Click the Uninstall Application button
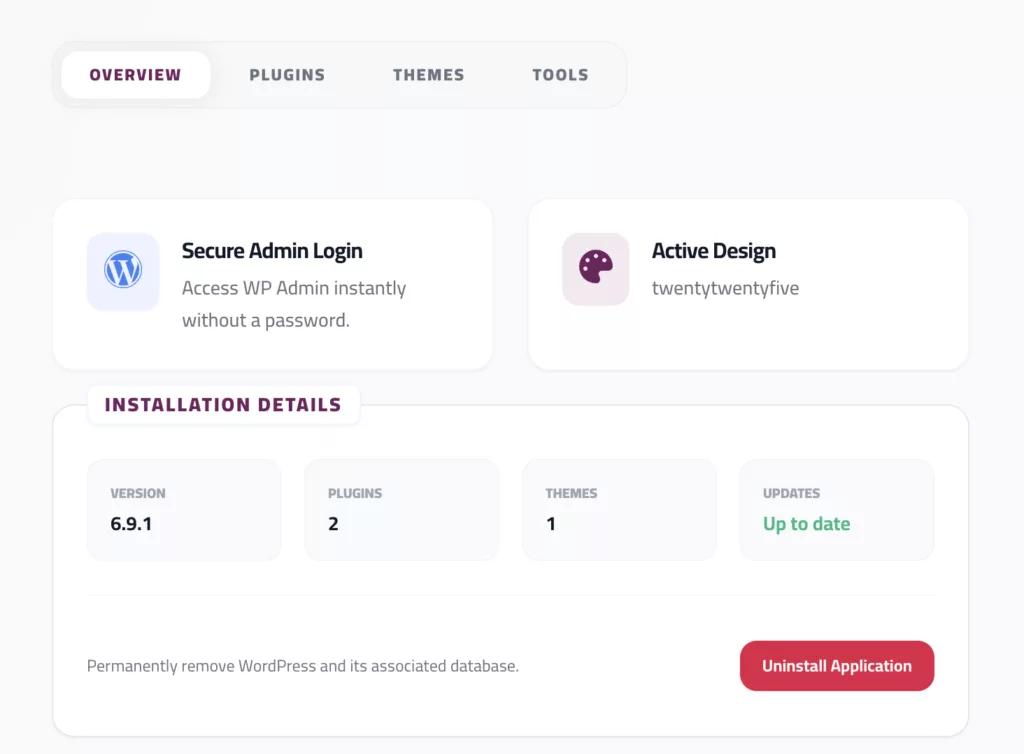The width and height of the screenshot is (1024, 754). point(836,665)
